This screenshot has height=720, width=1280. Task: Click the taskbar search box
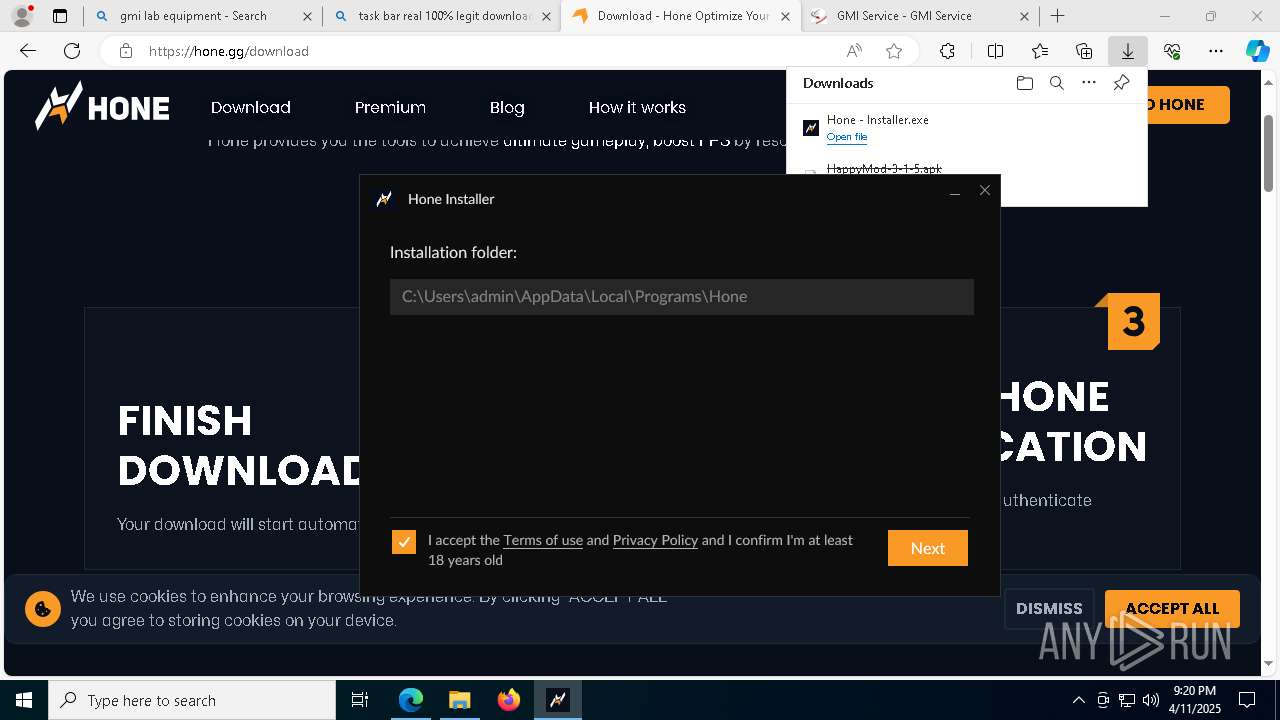[192, 700]
